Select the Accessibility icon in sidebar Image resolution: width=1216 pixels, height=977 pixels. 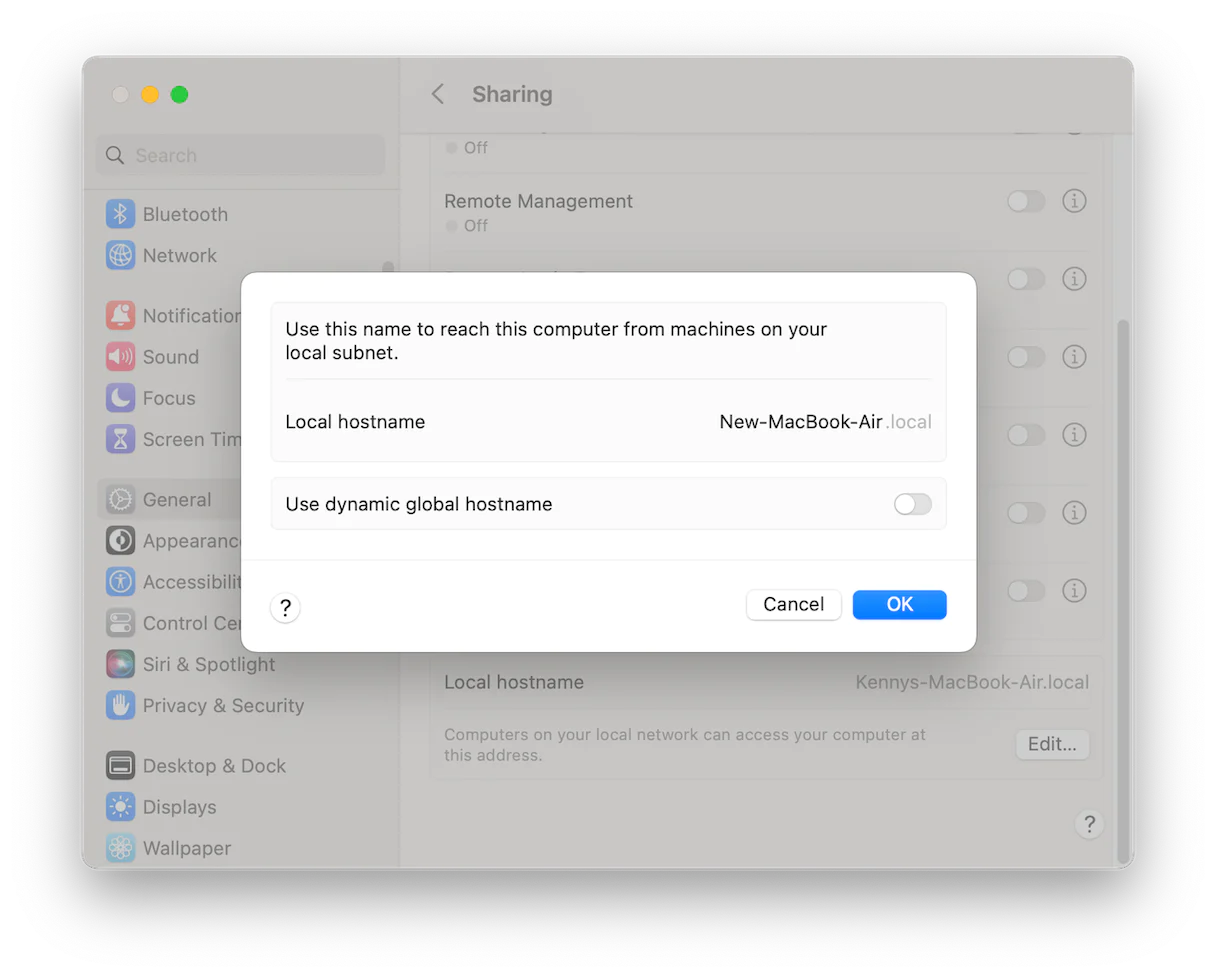tap(120, 582)
